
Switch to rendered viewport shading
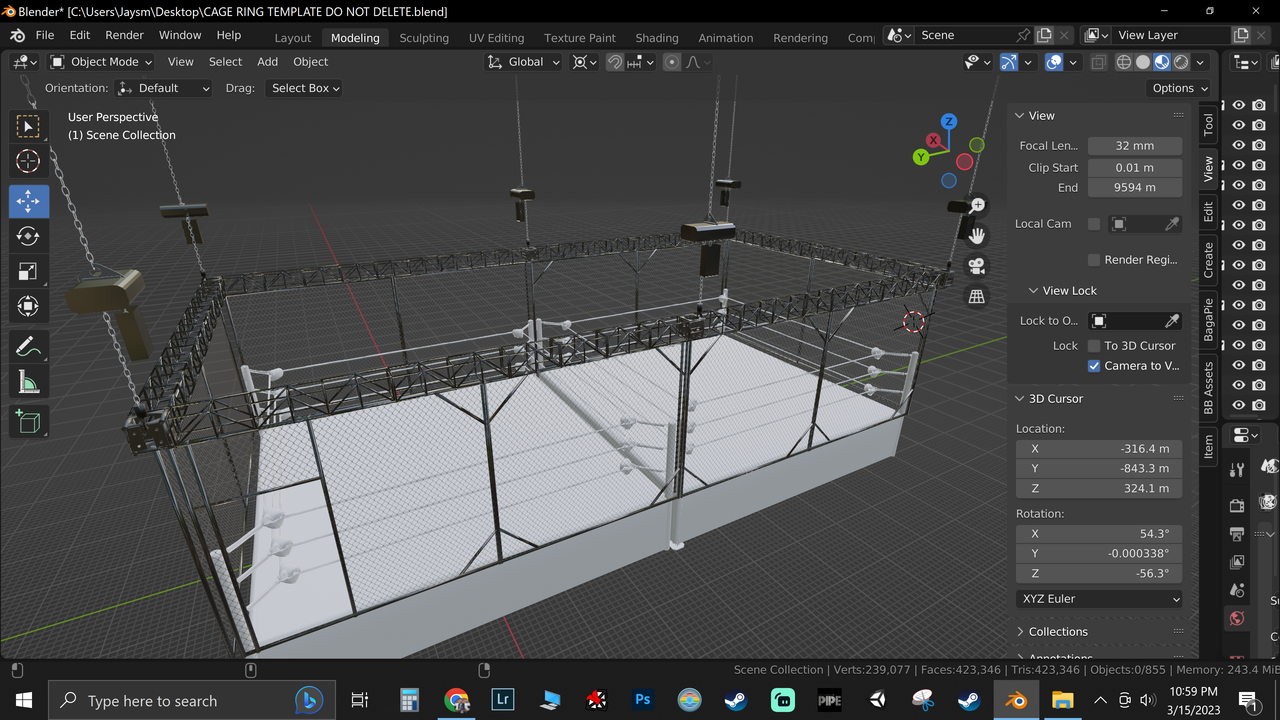point(1181,62)
